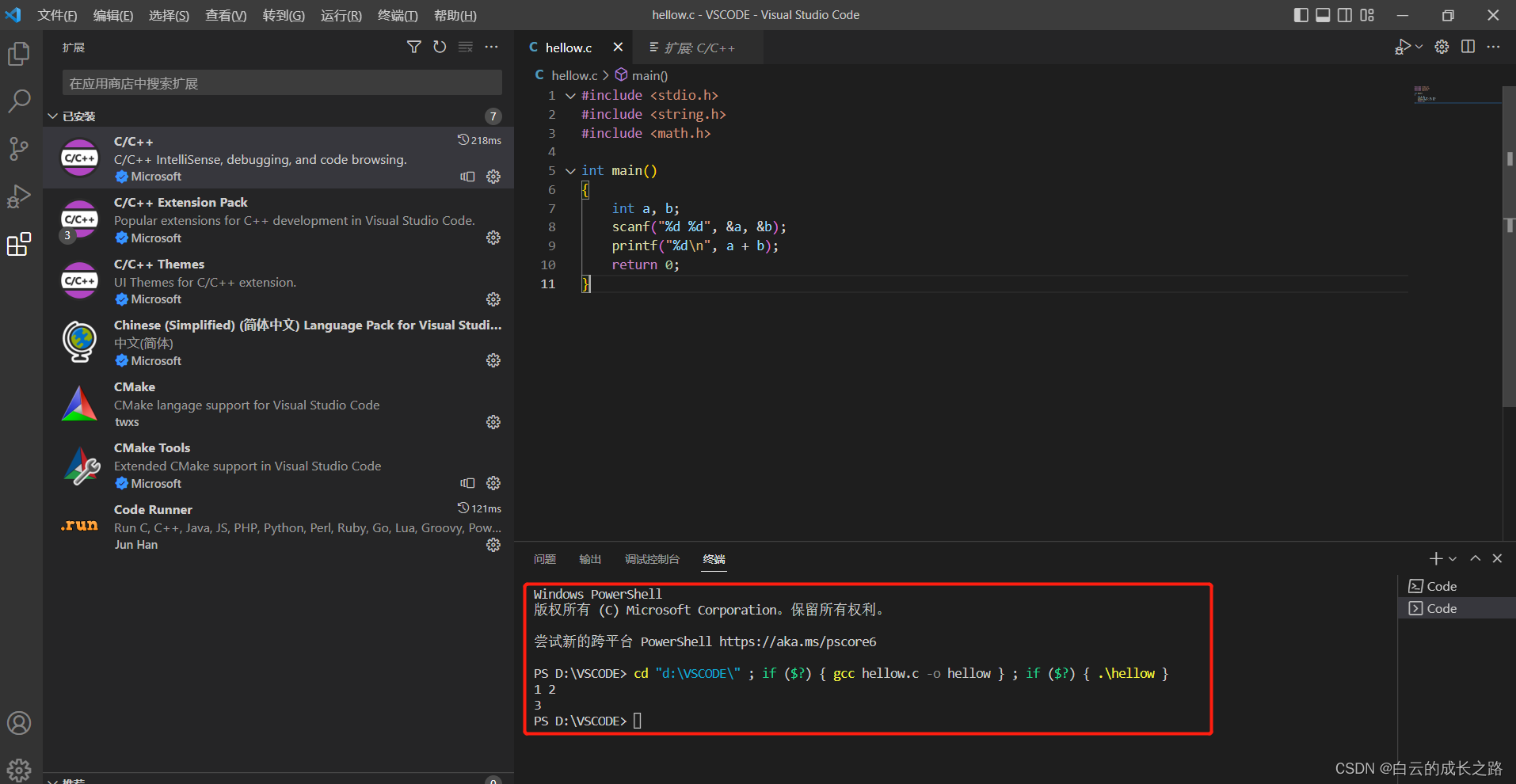Open extensions panel more actions menu
The image size is (1516, 784).
[492, 48]
